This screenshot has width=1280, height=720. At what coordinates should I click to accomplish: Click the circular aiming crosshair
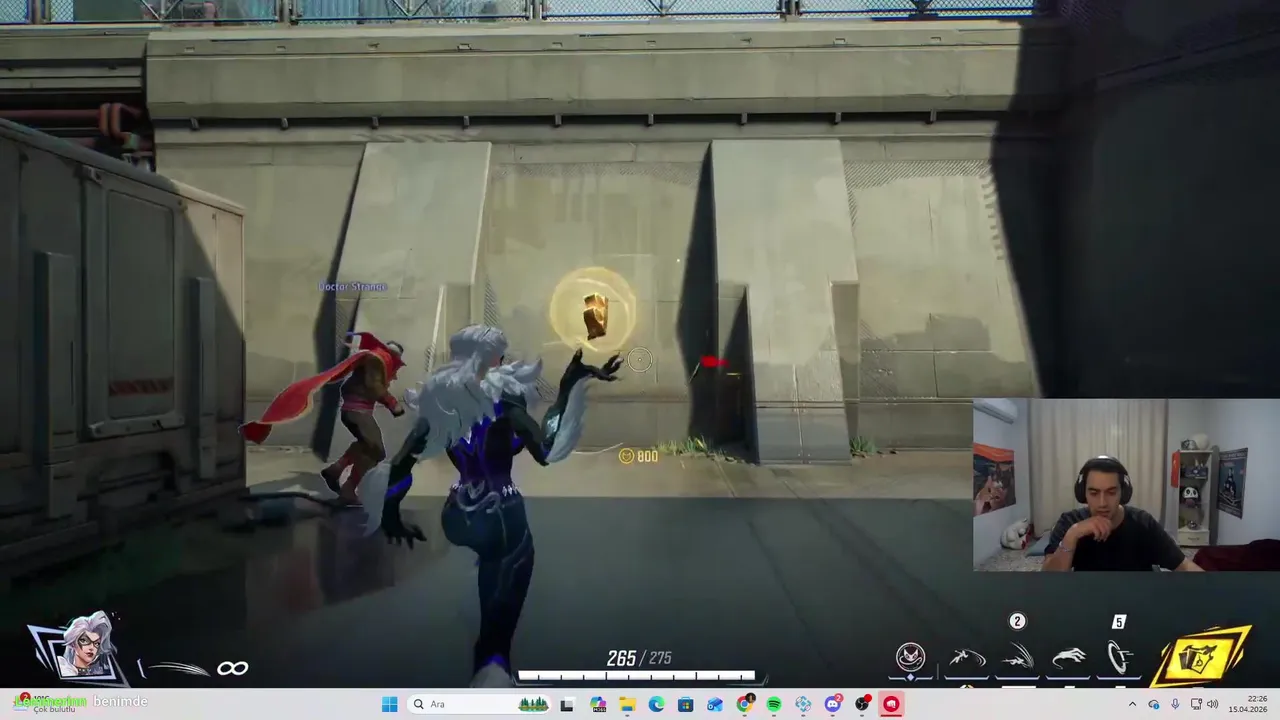(640, 360)
